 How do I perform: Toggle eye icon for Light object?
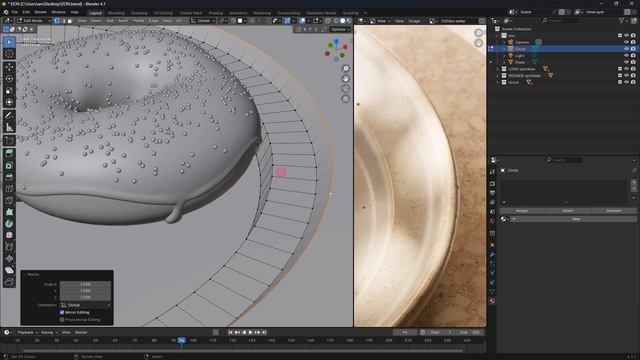point(626,56)
